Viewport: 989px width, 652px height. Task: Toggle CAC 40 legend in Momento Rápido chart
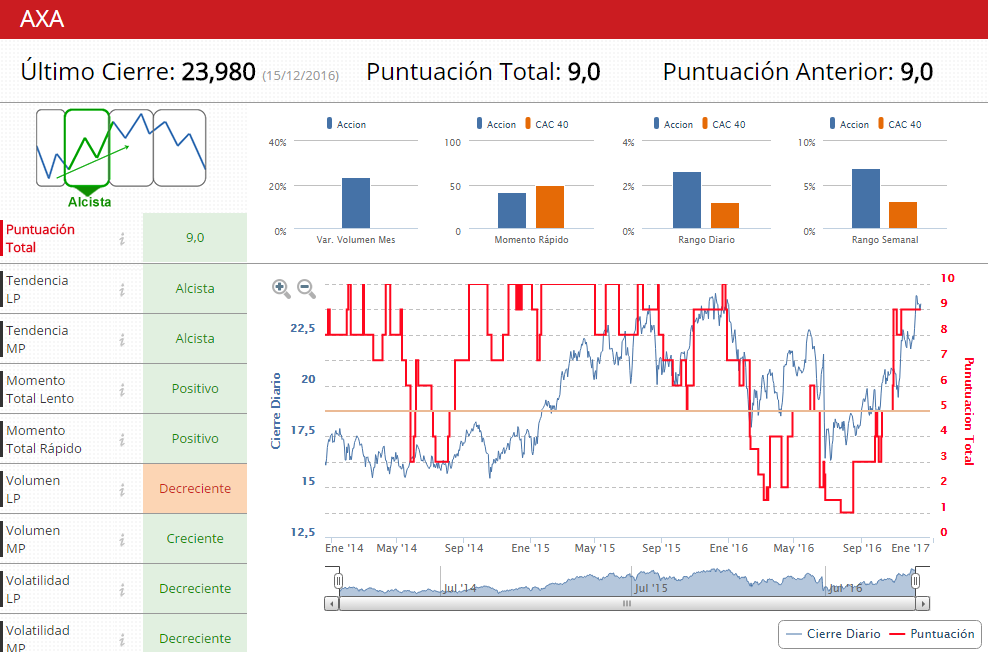pyautogui.click(x=546, y=124)
